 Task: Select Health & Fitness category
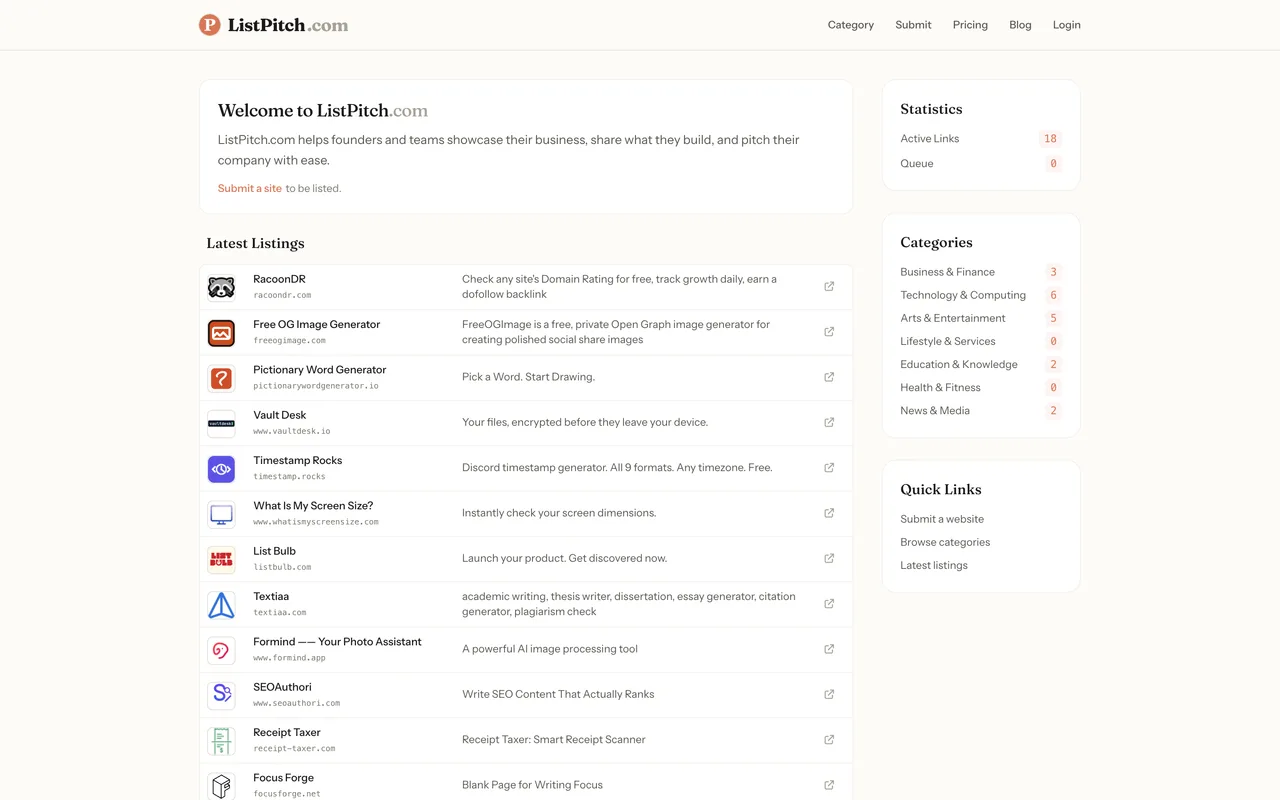click(940, 387)
